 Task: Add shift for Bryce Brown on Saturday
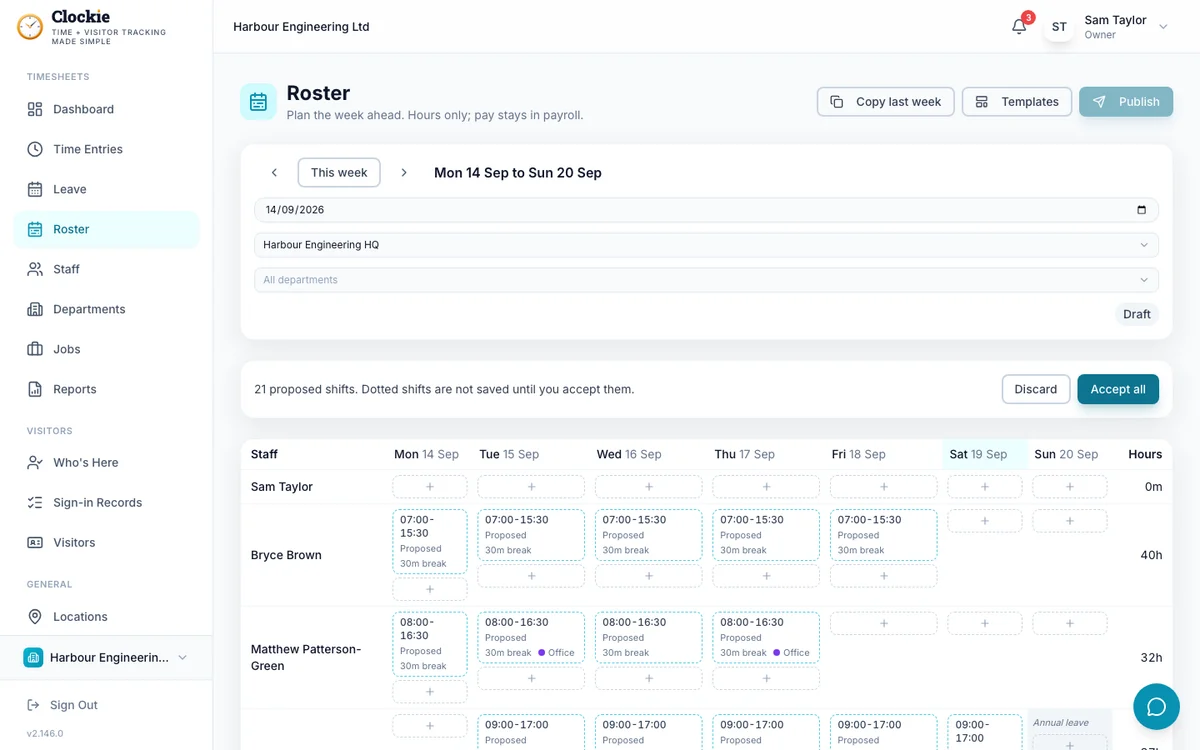[985, 521]
